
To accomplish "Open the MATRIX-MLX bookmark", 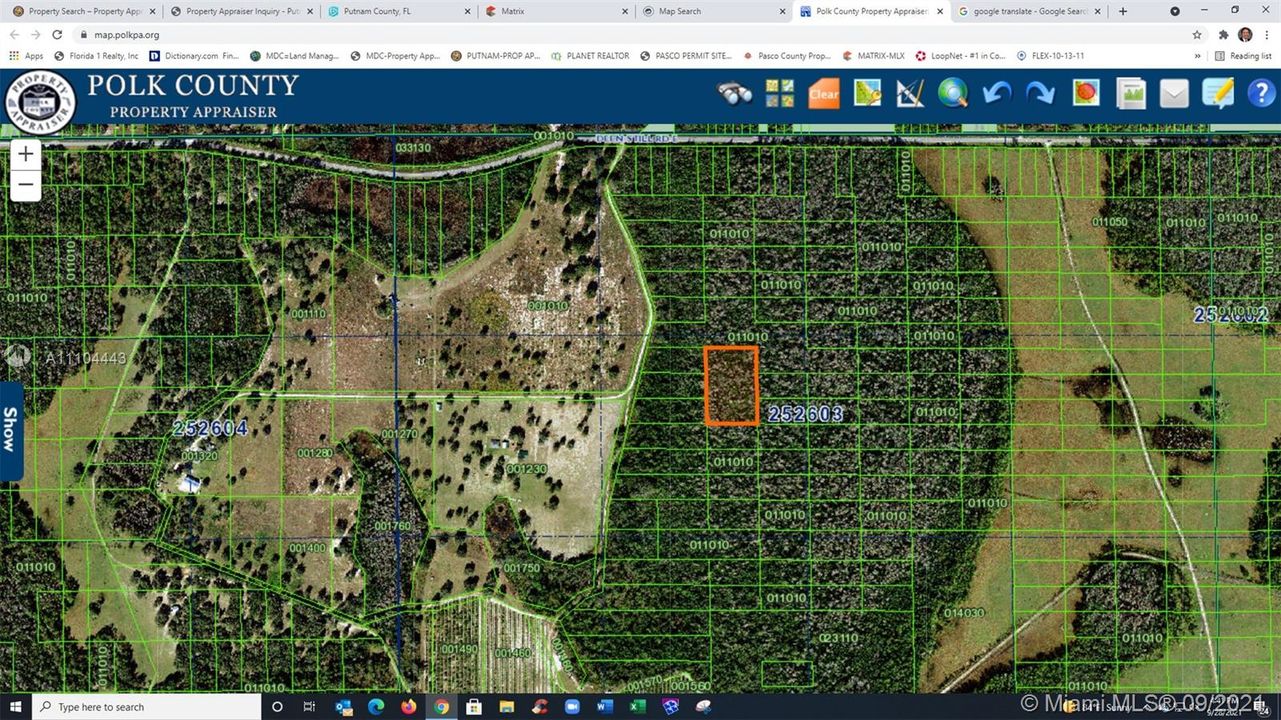I will [x=874, y=56].
